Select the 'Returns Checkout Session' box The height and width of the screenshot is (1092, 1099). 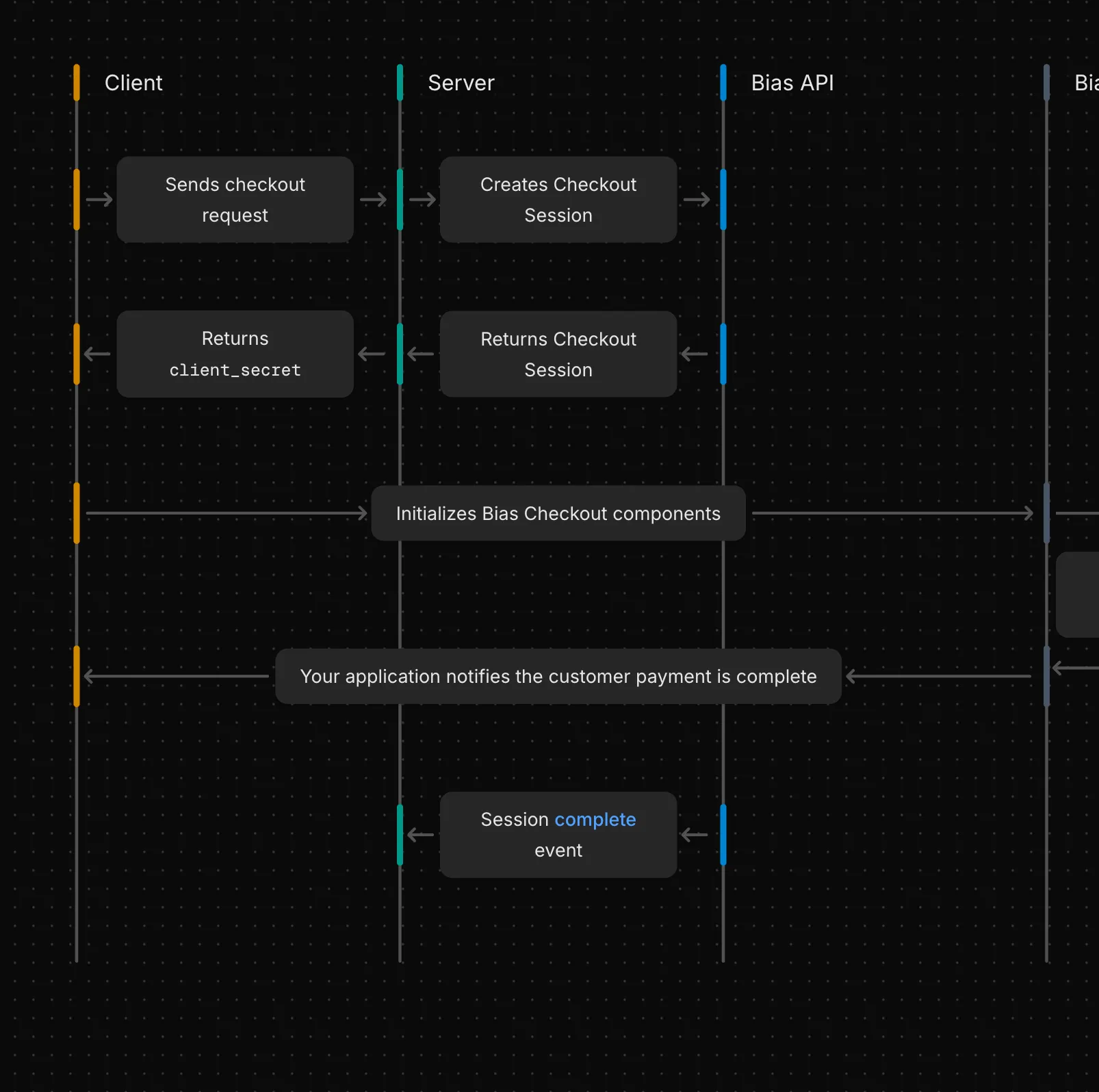pyautogui.click(x=558, y=354)
